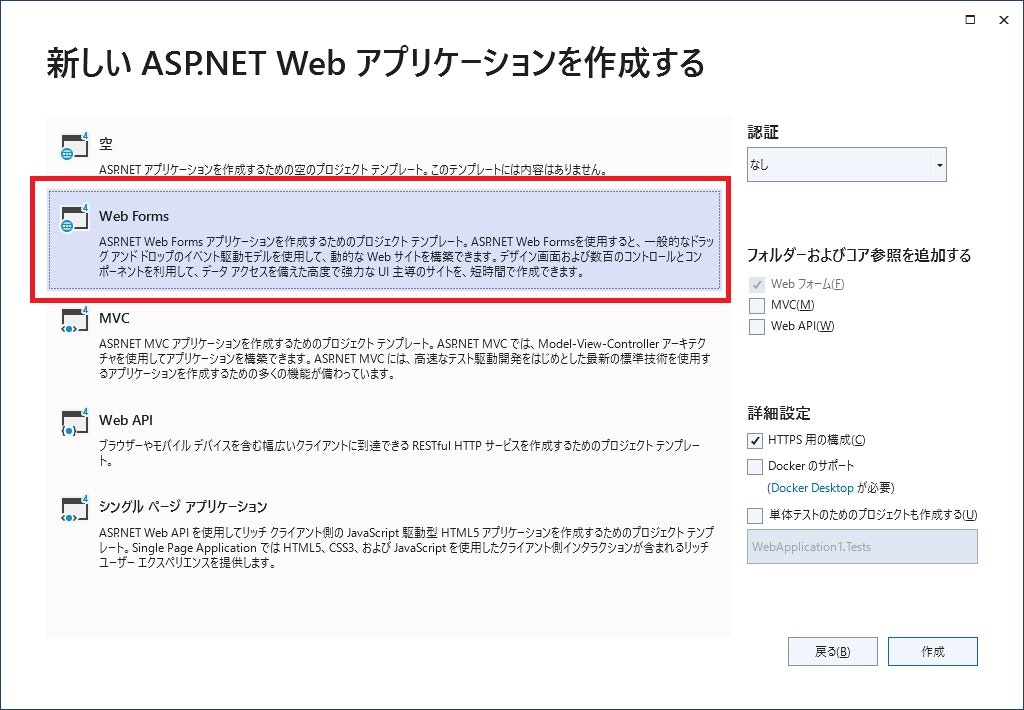1024x710 pixels.
Task: Click the Web Forms template icon
Action: (74, 218)
